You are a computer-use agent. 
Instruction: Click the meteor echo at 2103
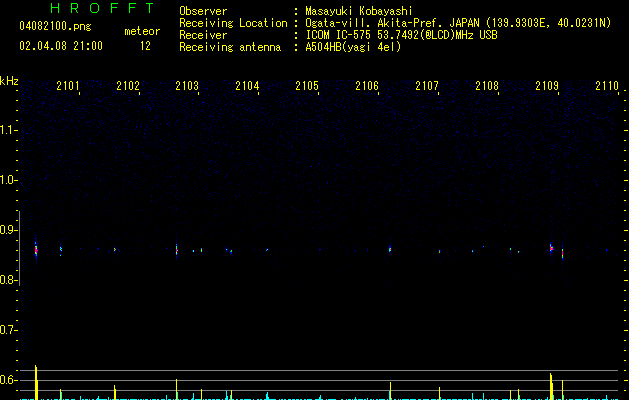[177, 250]
